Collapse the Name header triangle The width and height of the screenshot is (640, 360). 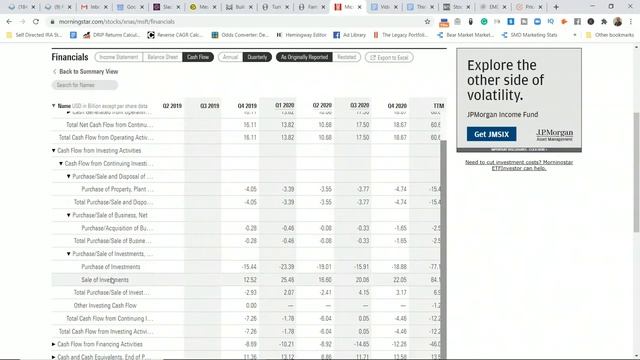coord(53,106)
